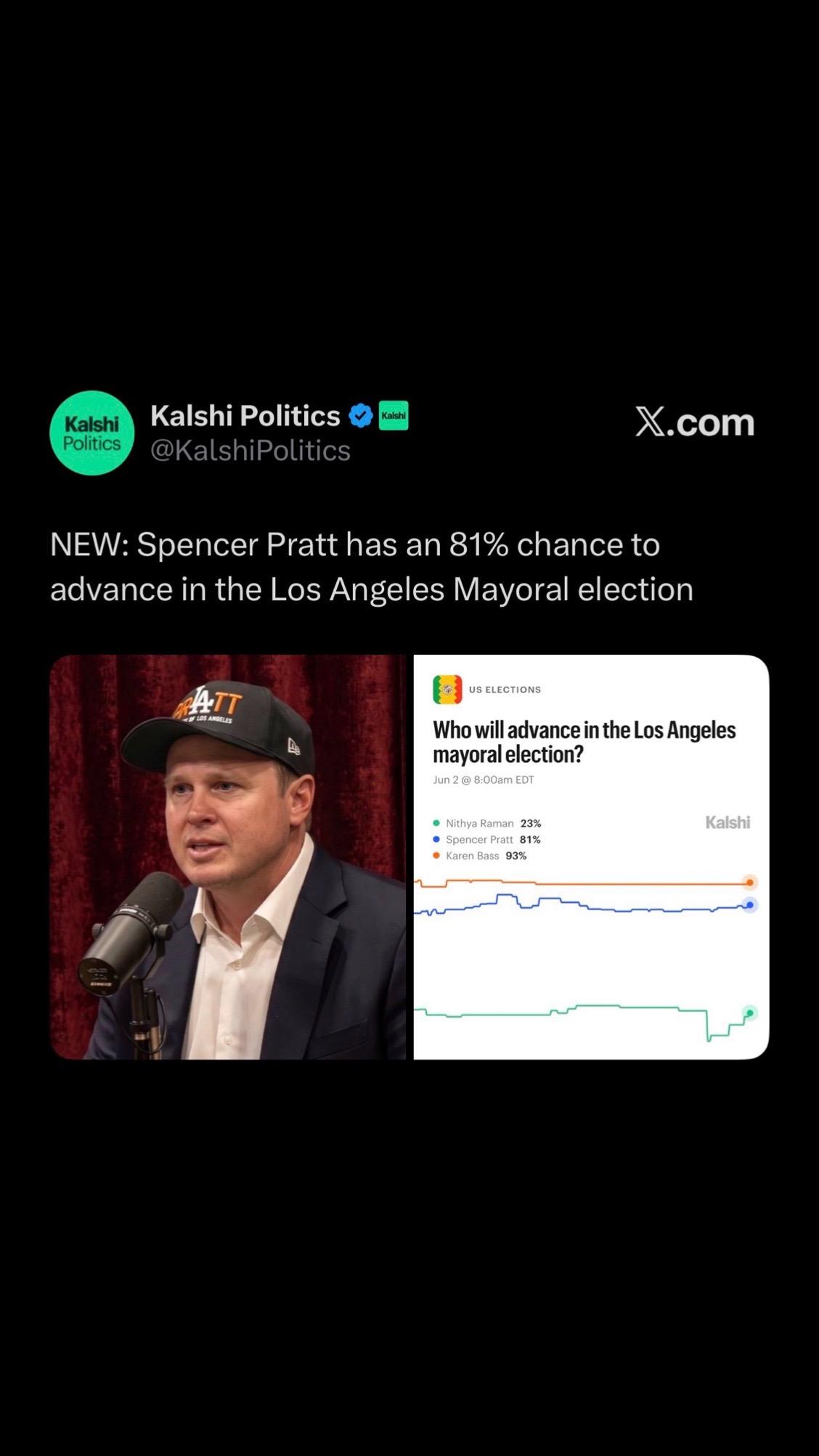The height and width of the screenshot is (1456, 819).
Task: Click the blue verified checkmark badge
Action: [x=360, y=416]
